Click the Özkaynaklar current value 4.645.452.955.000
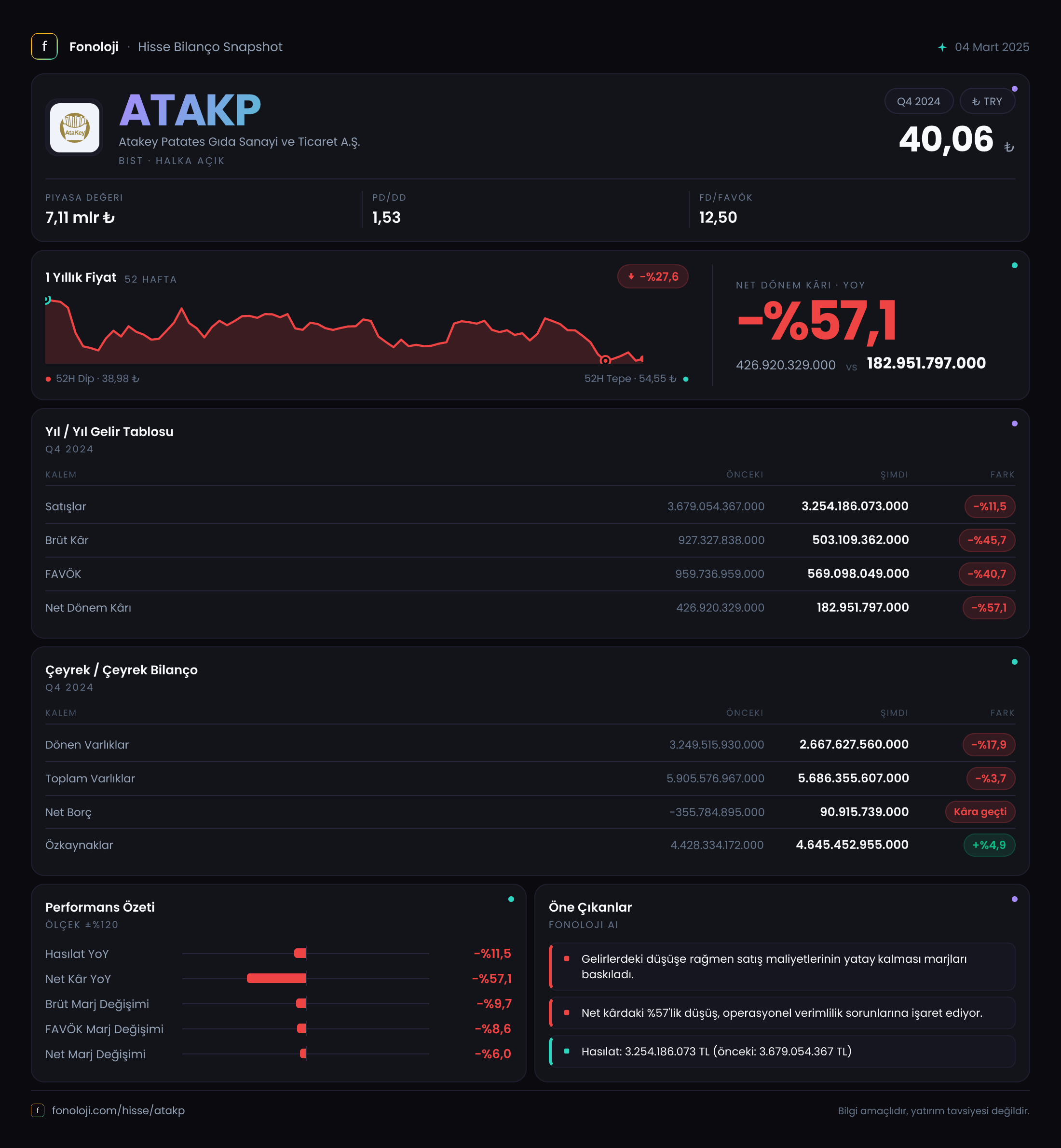 click(x=852, y=845)
